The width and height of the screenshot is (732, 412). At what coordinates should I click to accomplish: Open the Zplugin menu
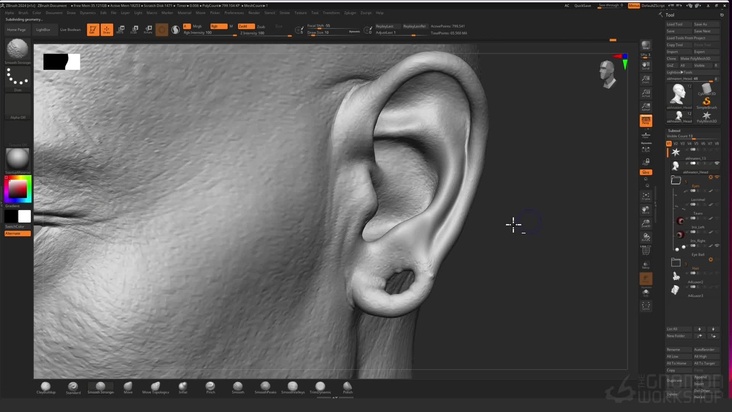click(350, 13)
